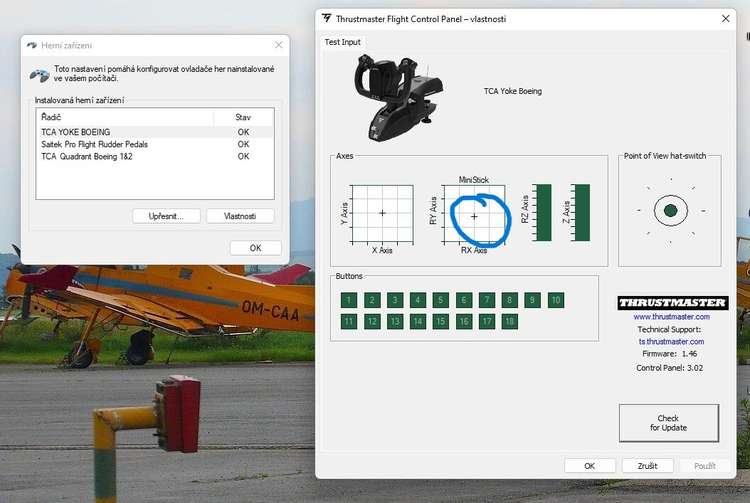Close the Thrustmaster Flight Control Panel window

[726, 19]
